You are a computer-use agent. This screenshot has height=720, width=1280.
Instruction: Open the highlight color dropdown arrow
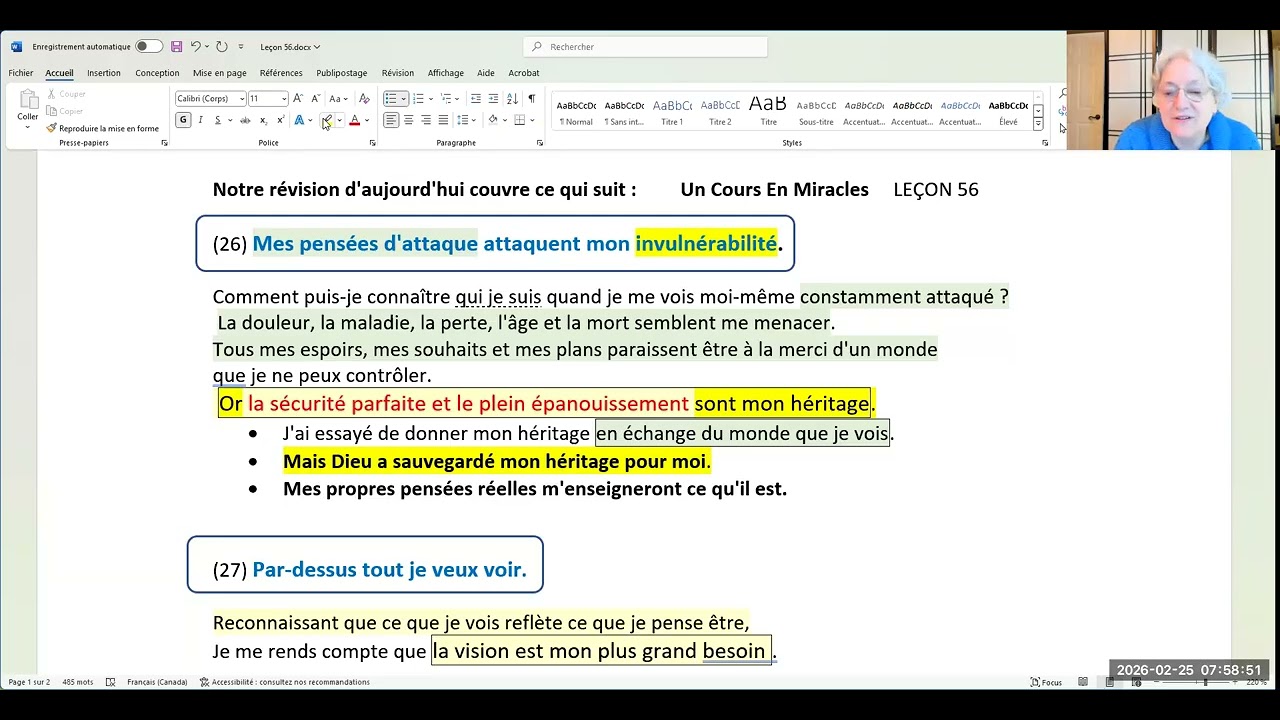tap(339, 121)
